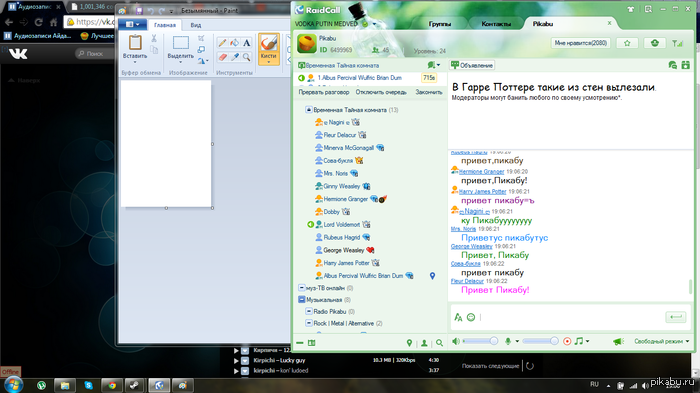
Task: Click the Crop icon in Paint
Action: click(x=201, y=38)
